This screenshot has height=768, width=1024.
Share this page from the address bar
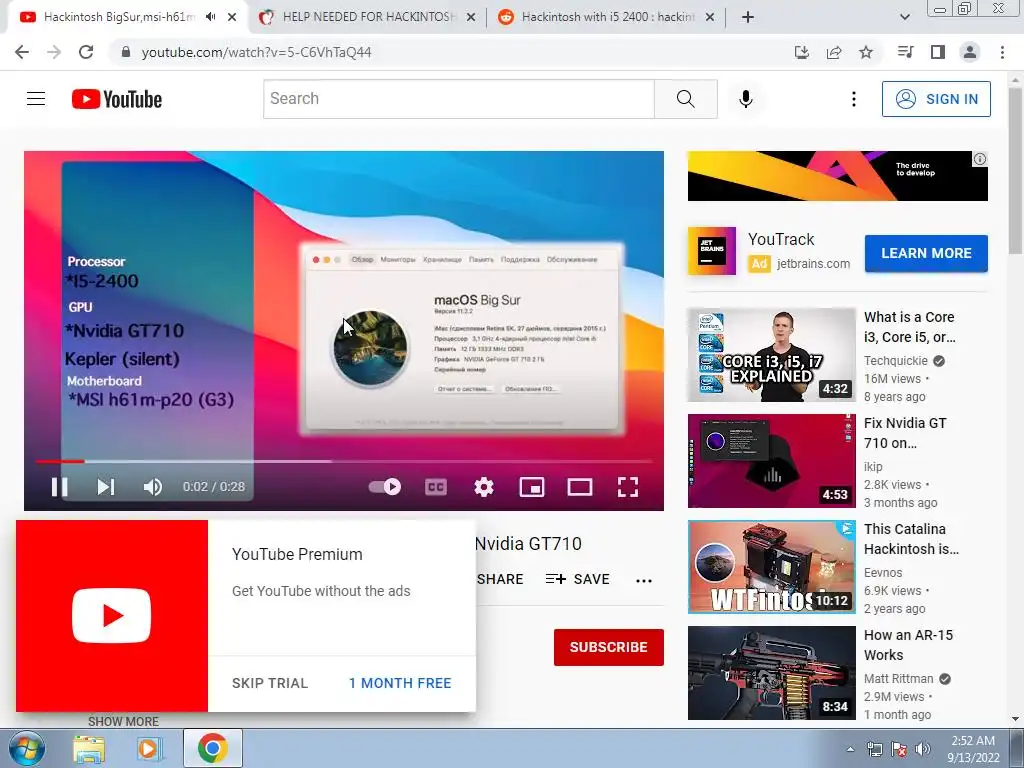(834, 52)
